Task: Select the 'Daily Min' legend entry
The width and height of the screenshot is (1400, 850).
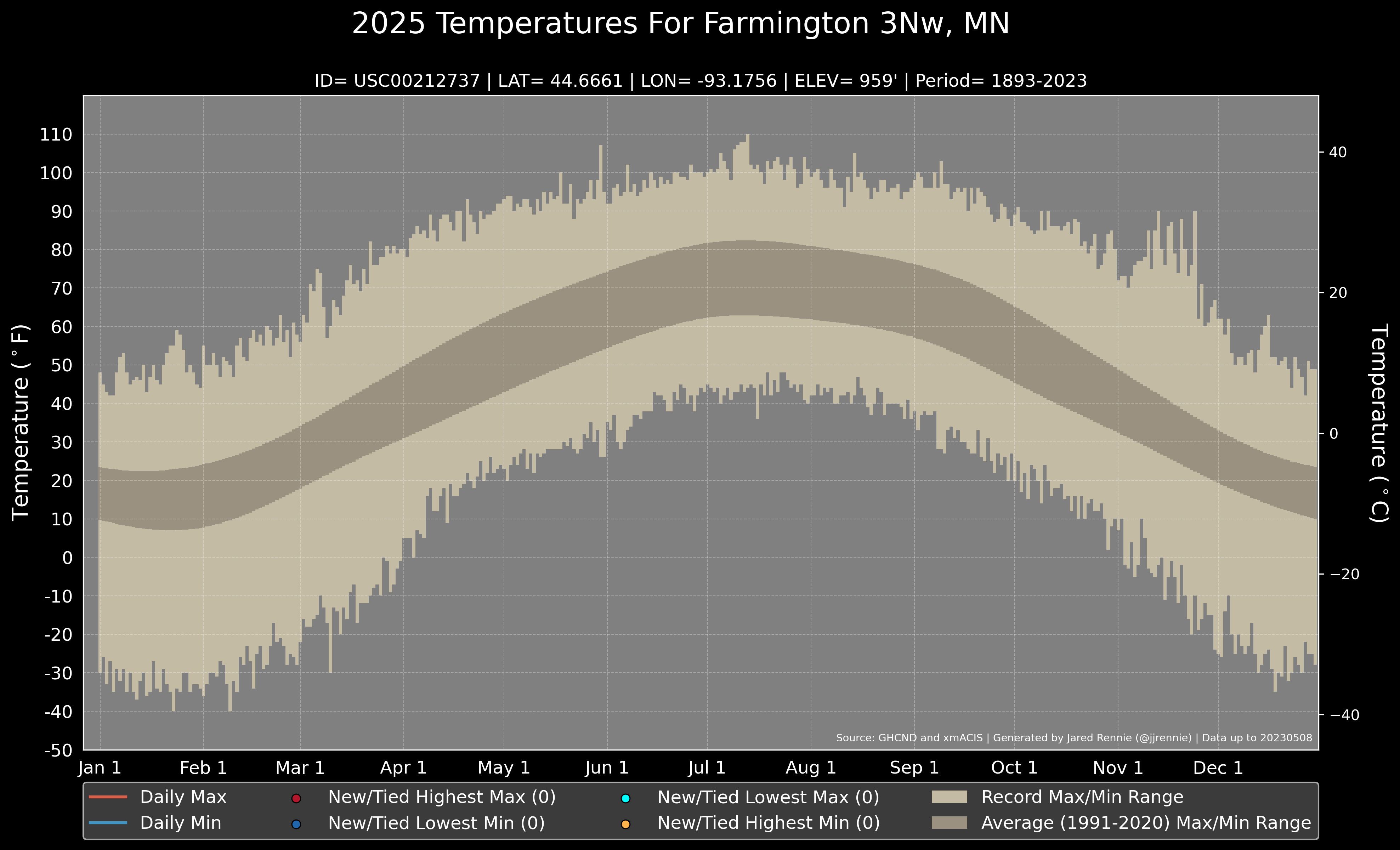Action: click(x=155, y=823)
